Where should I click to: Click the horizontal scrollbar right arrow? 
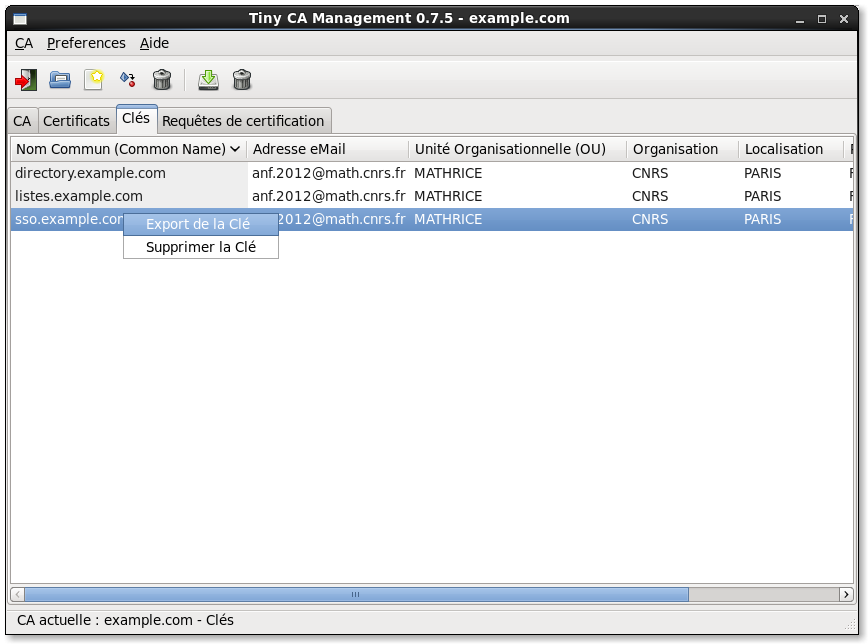pyautogui.click(x=847, y=594)
